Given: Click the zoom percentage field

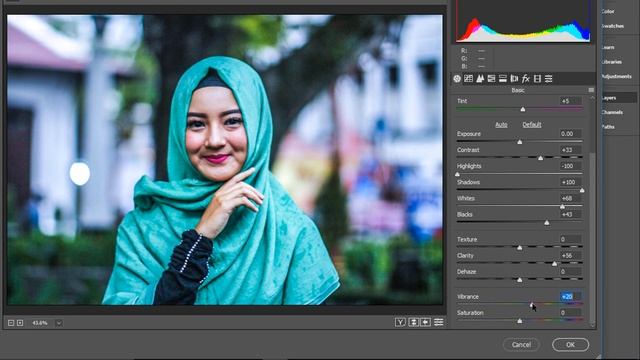Looking at the screenshot, I should (x=41, y=323).
